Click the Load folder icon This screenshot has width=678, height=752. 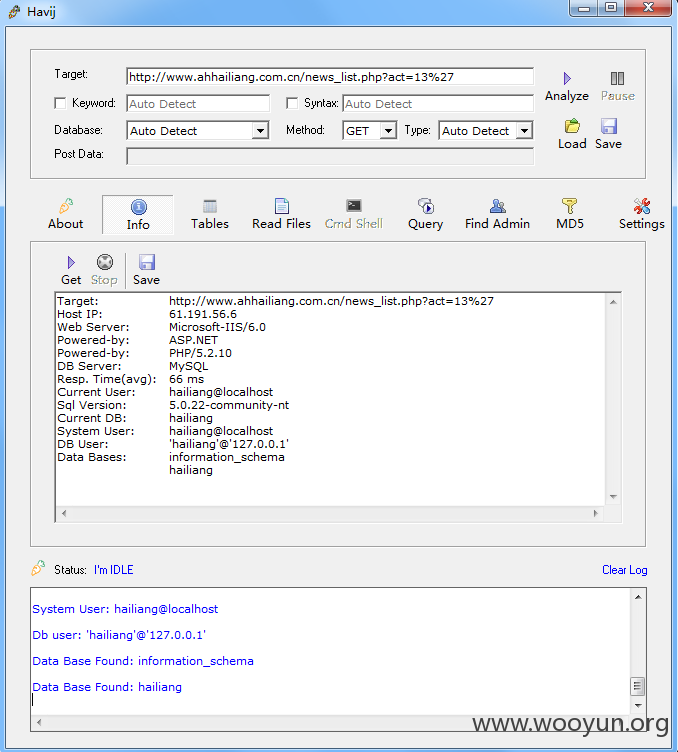point(572,126)
